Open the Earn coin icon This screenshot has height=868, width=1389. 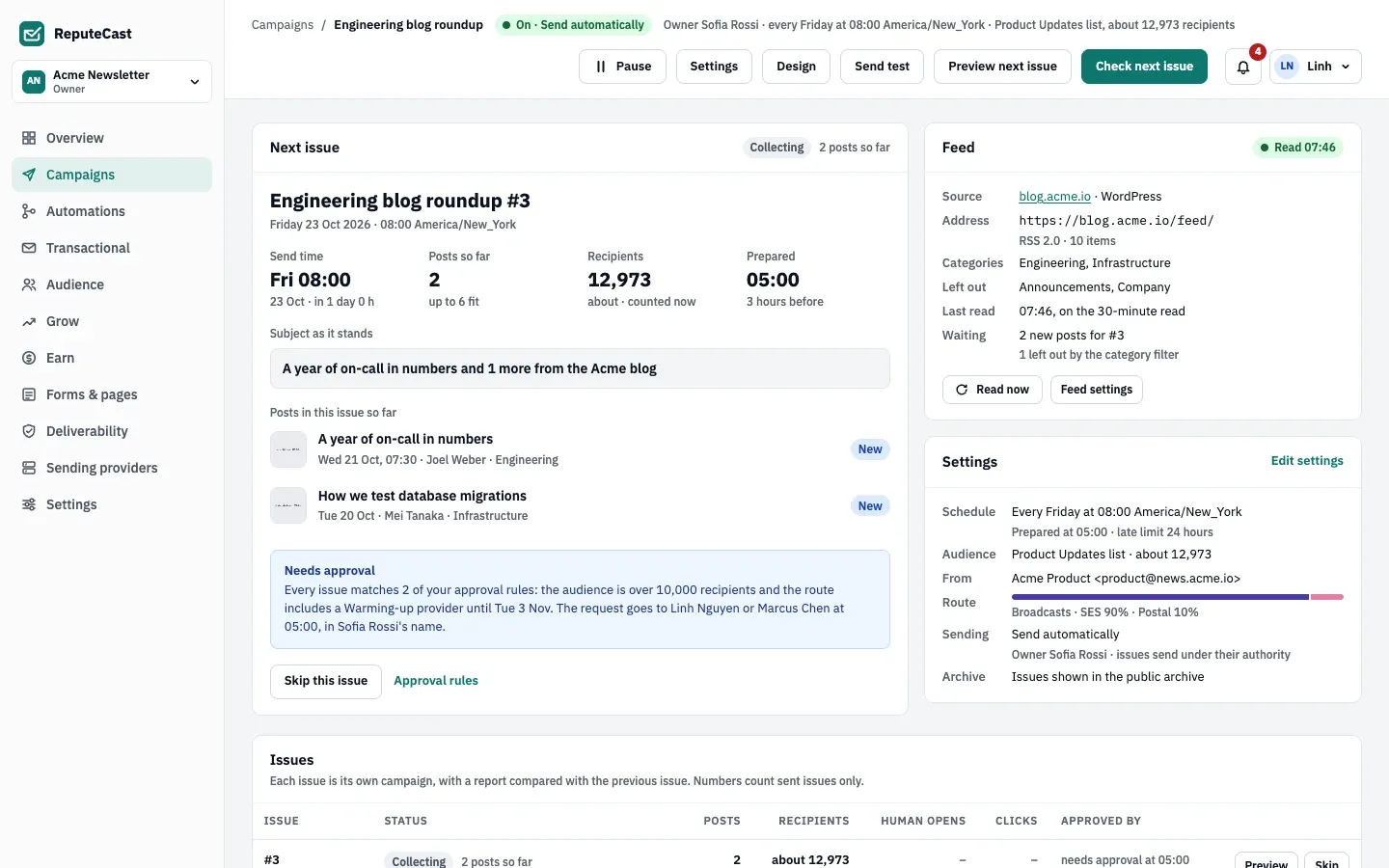[29, 358]
